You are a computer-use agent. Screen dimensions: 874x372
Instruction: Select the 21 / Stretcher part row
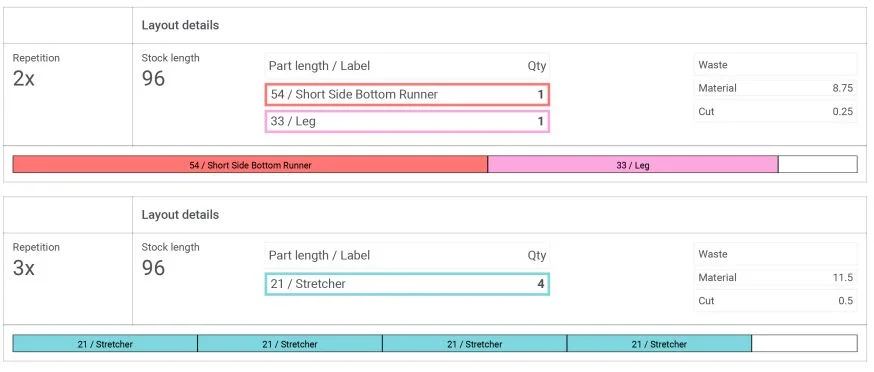(x=407, y=284)
